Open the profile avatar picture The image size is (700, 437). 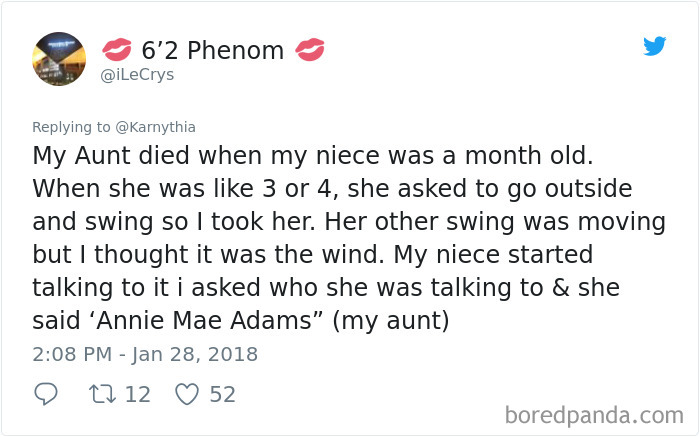(59, 58)
